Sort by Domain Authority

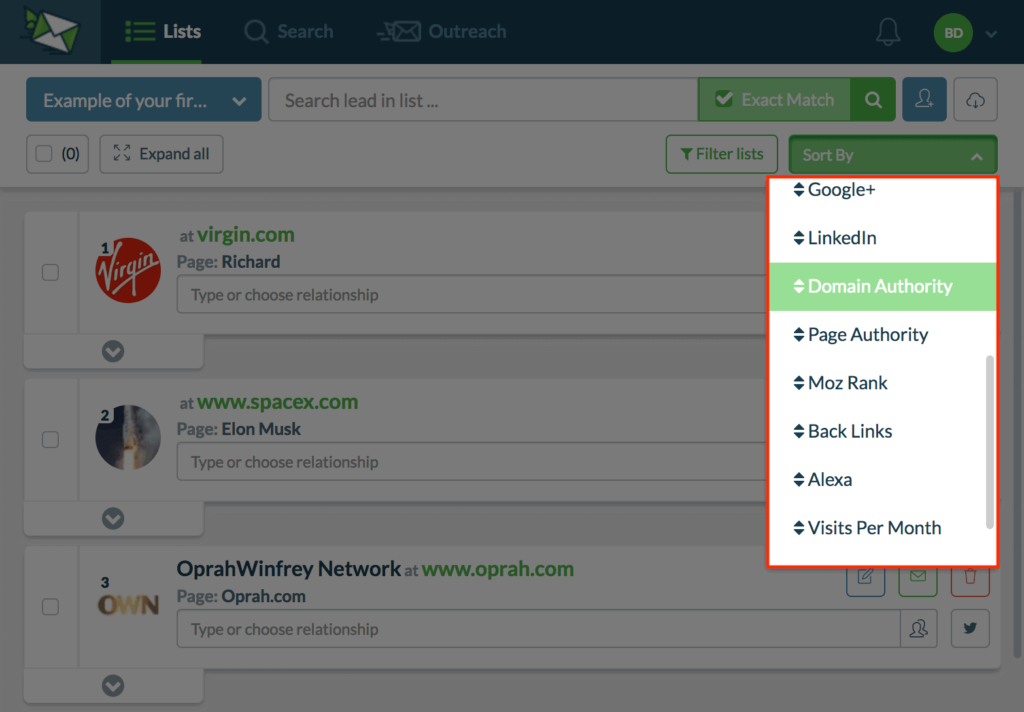(880, 286)
